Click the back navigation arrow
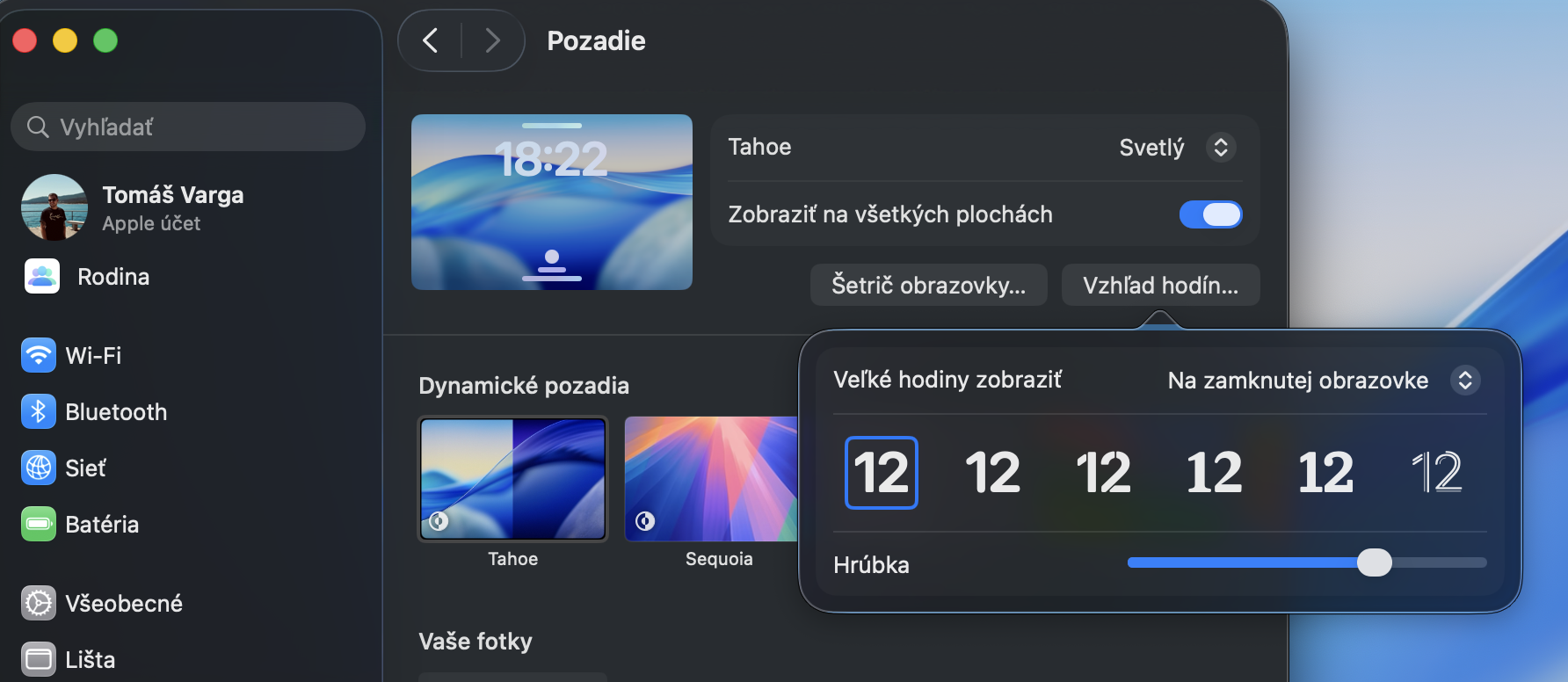The height and width of the screenshot is (682, 1568). point(430,40)
